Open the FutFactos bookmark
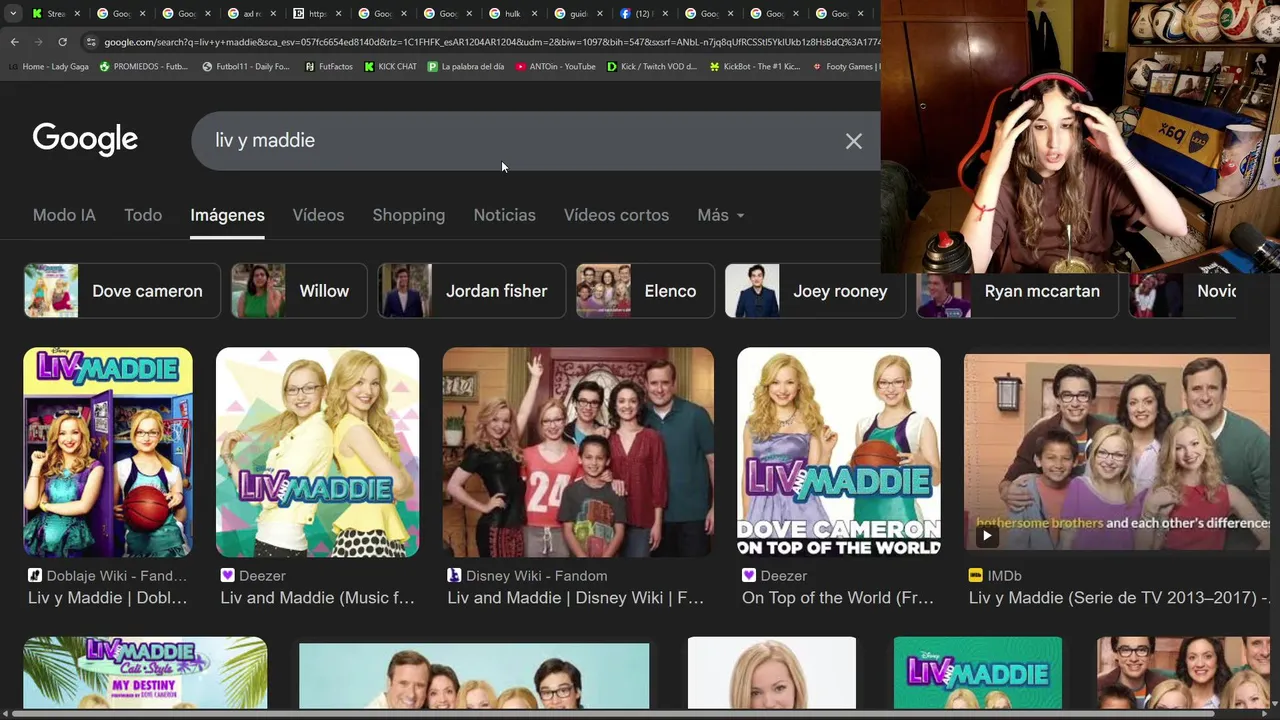 click(x=328, y=67)
